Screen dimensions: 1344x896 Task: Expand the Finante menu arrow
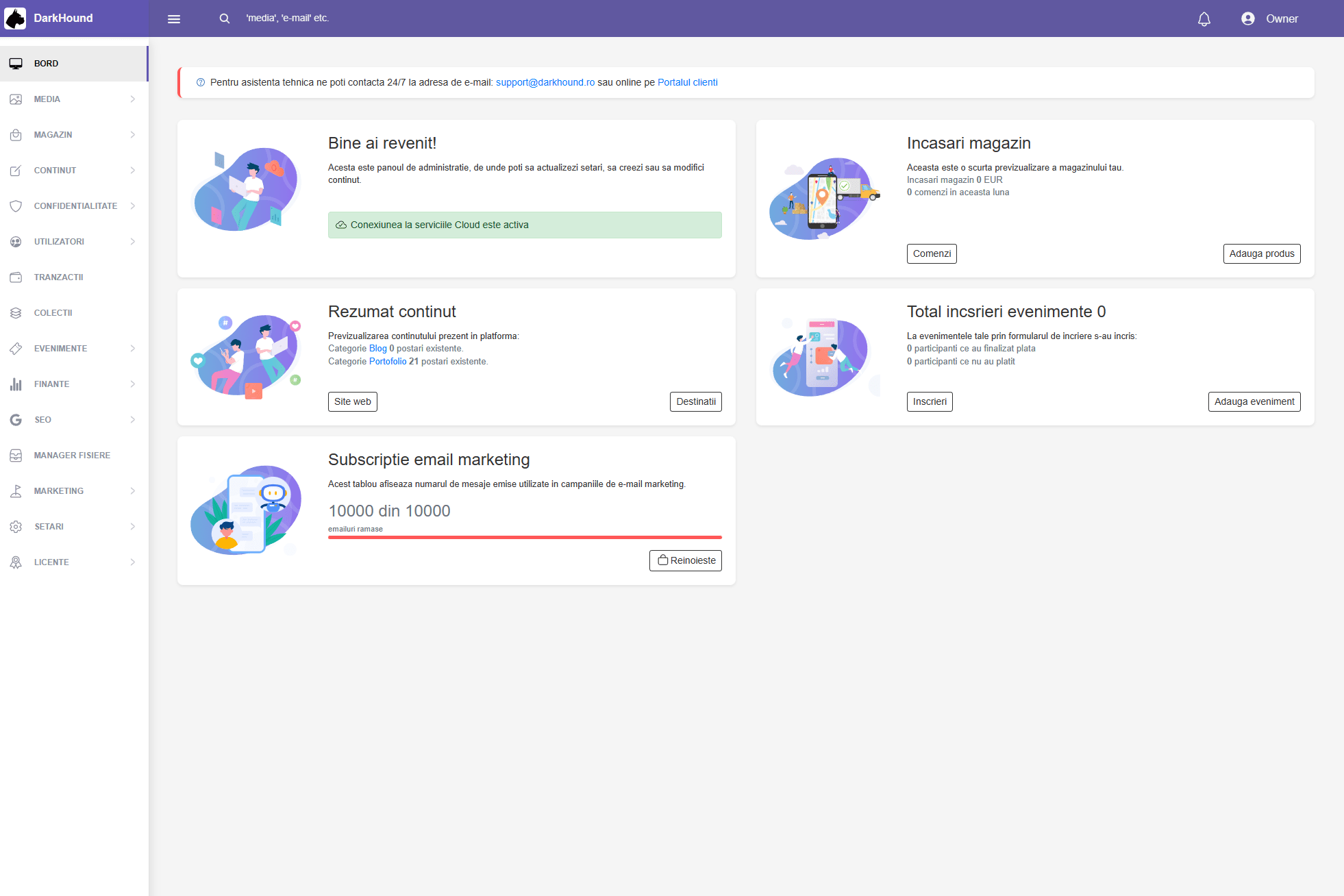tap(132, 384)
